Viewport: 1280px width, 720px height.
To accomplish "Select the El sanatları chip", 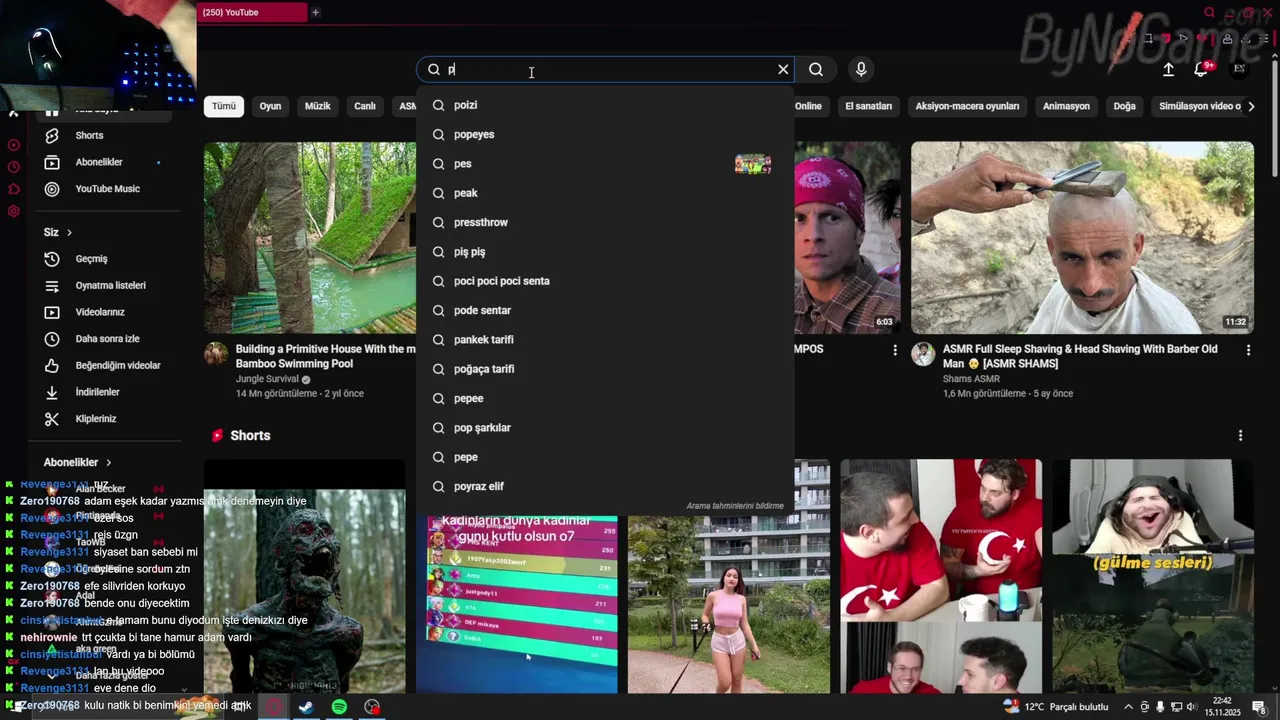I will [868, 106].
